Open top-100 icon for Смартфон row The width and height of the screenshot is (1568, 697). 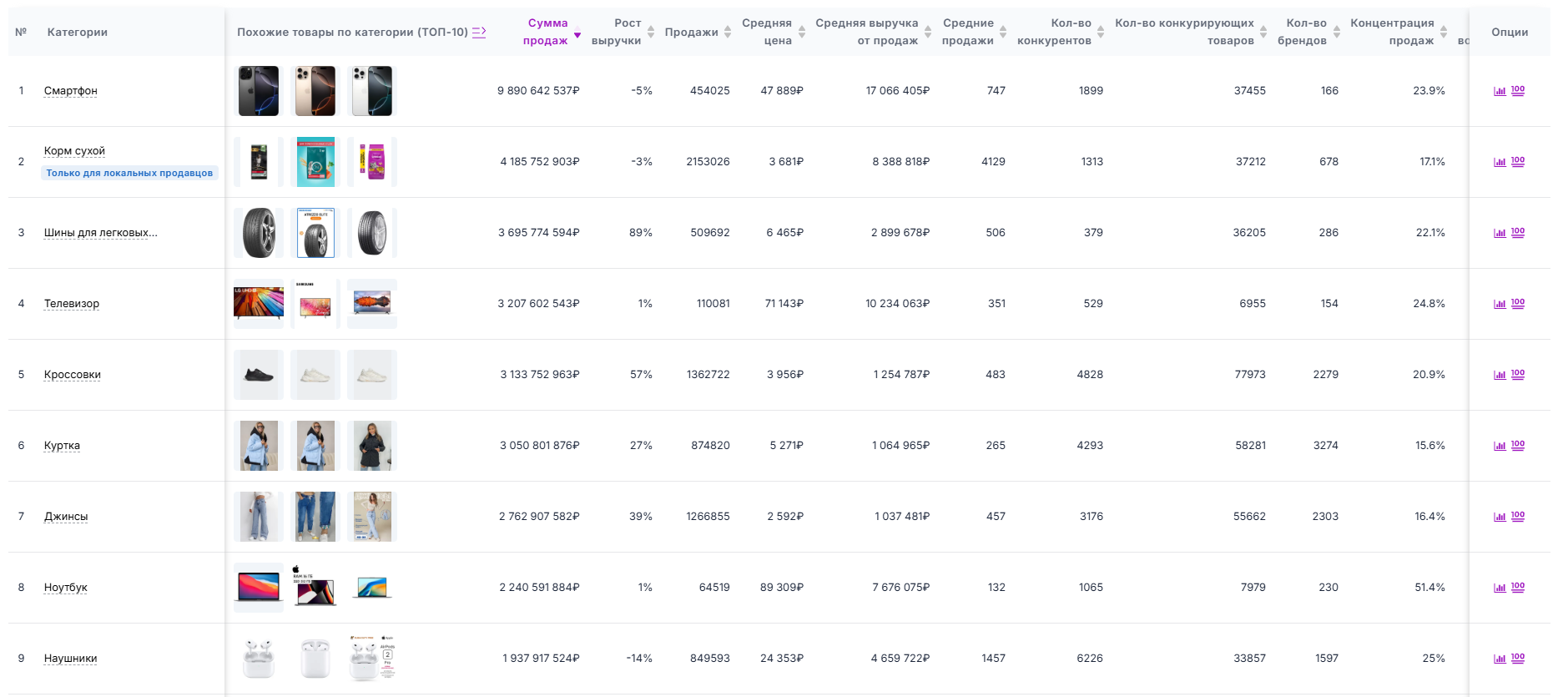(x=1518, y=90)
